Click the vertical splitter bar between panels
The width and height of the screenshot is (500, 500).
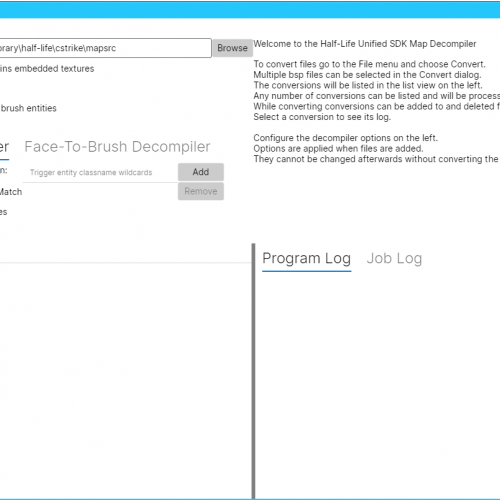(253, 371)
